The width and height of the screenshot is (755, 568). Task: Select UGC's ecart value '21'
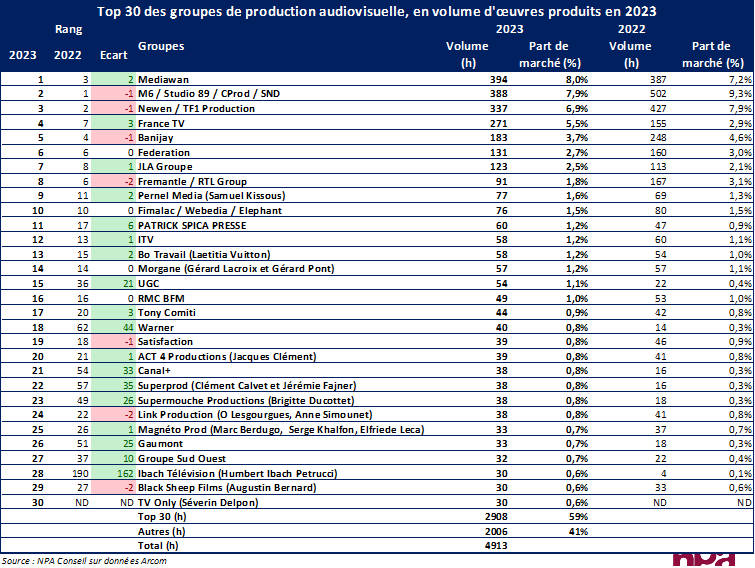tap(128, 284)
